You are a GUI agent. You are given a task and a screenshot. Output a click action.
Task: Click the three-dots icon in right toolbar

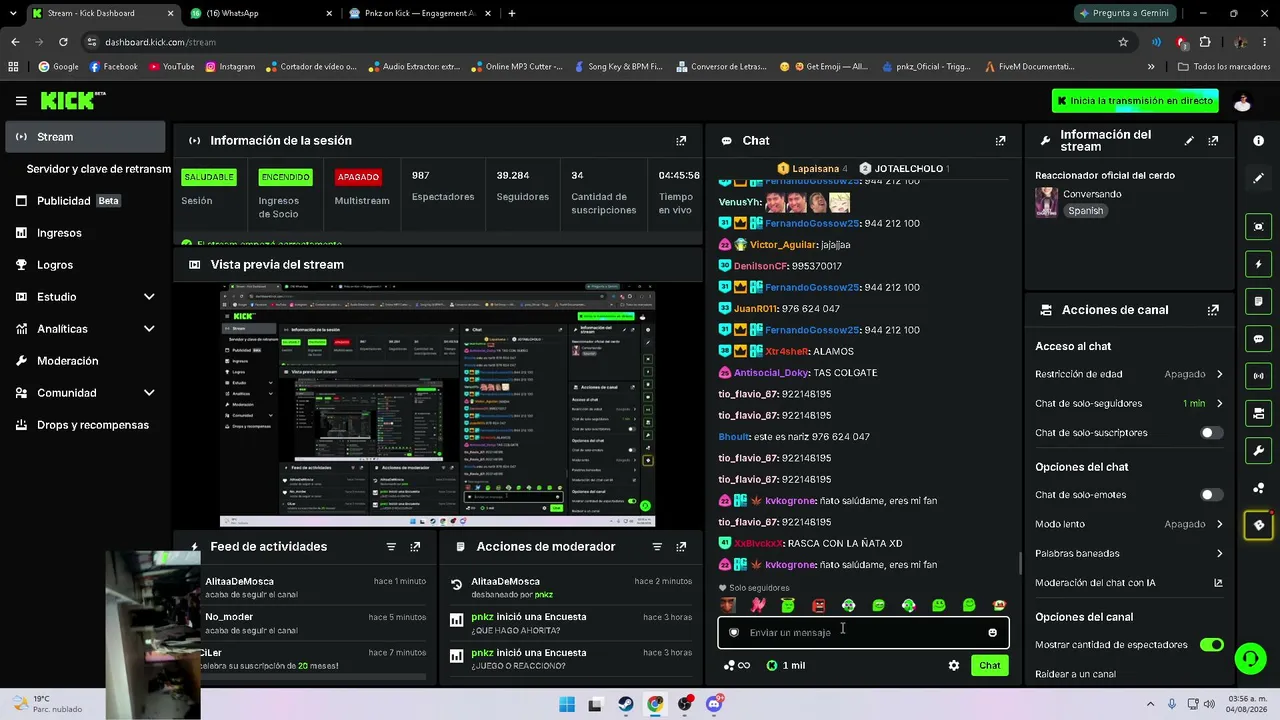tap(1258, 488)
